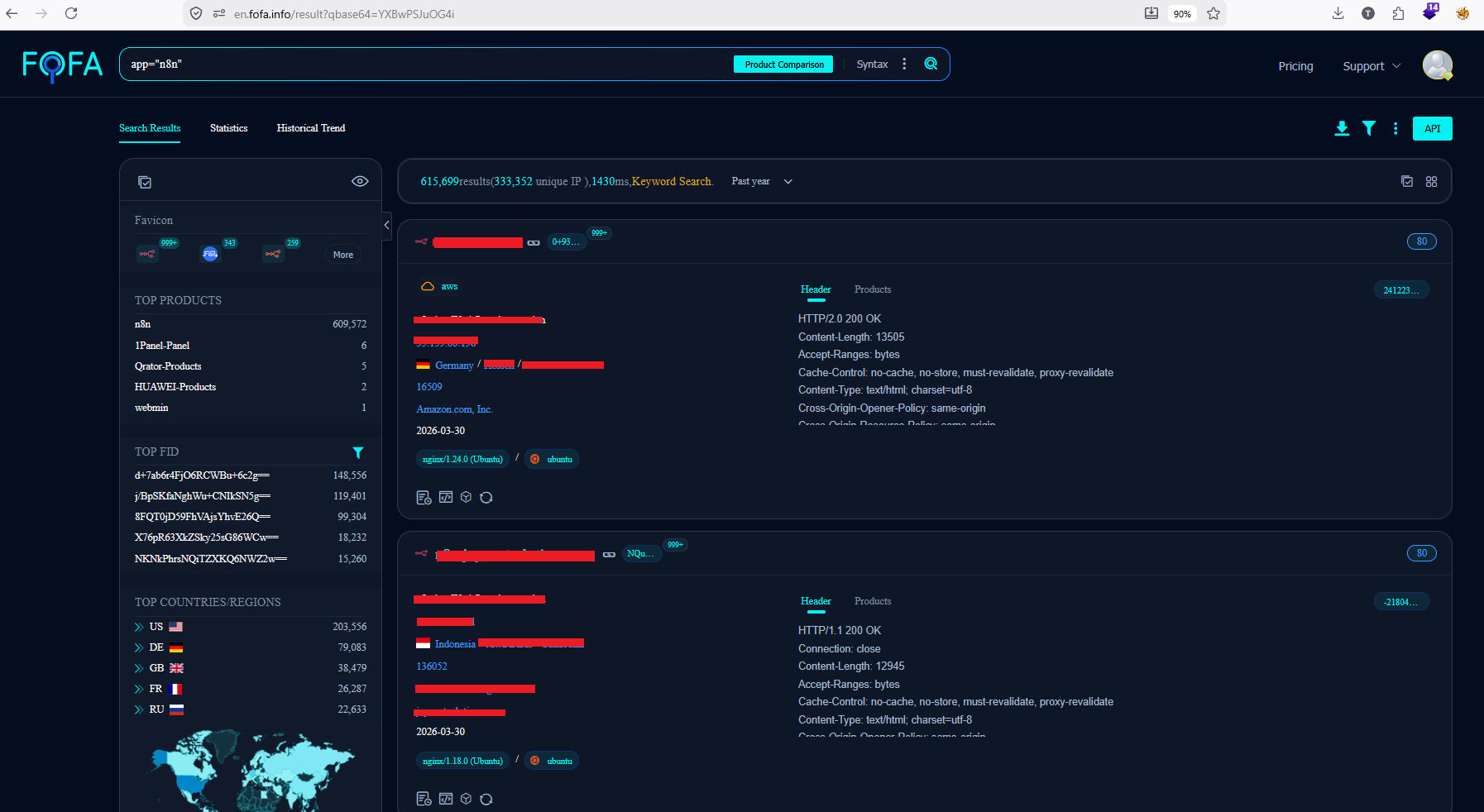Toggle the sidebar eye visibility icon
Viewport: 1484px width, 812px height.
(x=360, y=182)
